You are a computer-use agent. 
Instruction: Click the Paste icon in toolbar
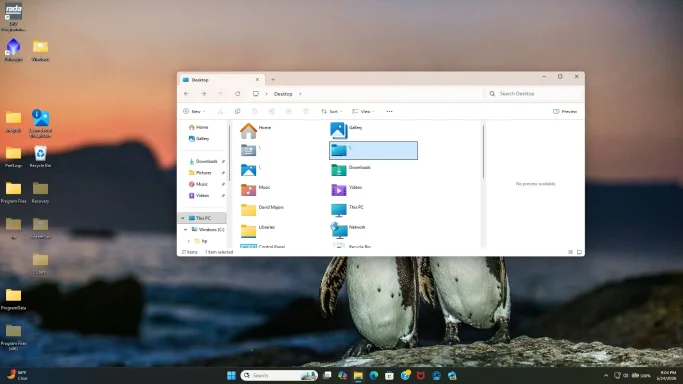(x=255, y=111)
